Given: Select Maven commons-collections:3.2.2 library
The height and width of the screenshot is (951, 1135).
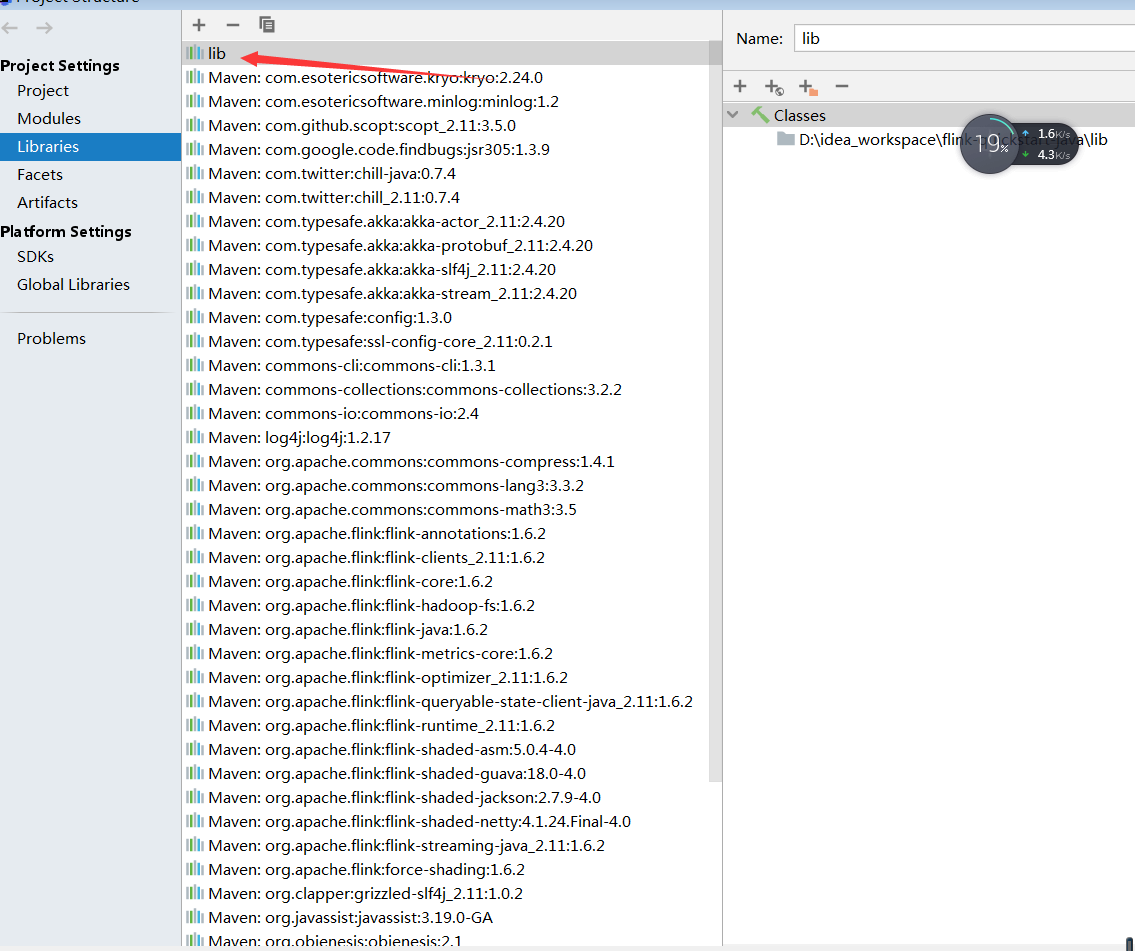Looking at the screenshot, I should point(445,389).
